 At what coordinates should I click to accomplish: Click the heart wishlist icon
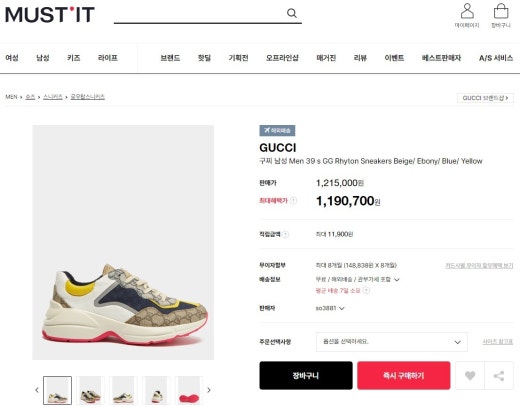470,376
